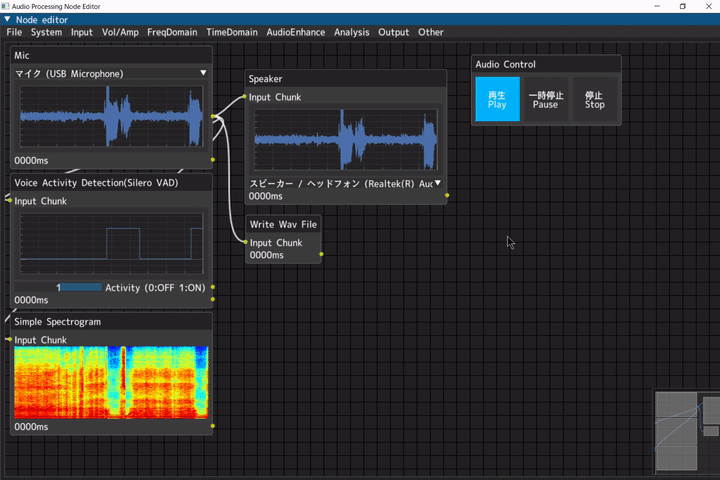Select the Audio Control node title
720x480 pixels.
546,64
